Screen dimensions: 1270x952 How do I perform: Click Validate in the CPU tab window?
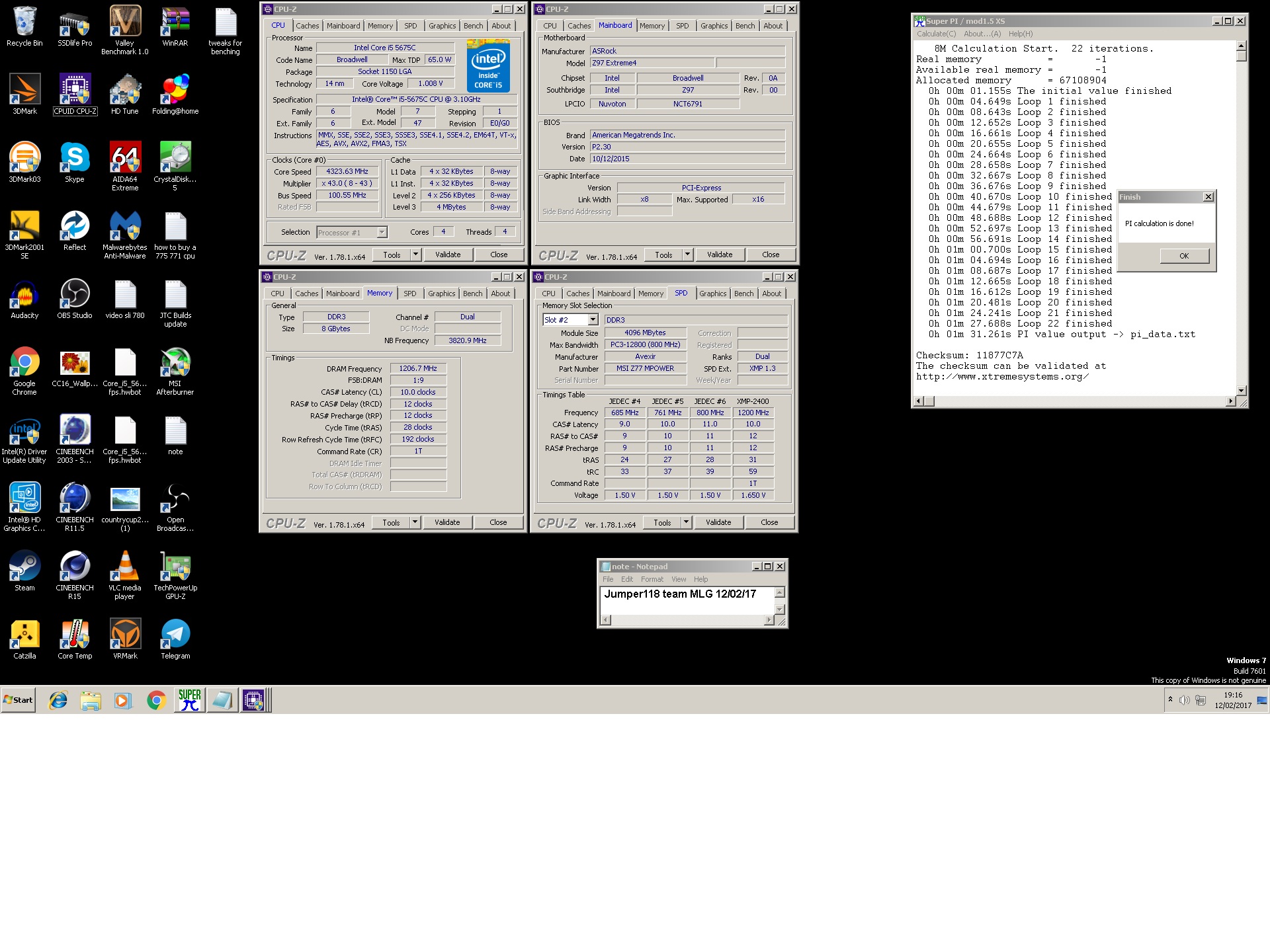pos(448,255)
